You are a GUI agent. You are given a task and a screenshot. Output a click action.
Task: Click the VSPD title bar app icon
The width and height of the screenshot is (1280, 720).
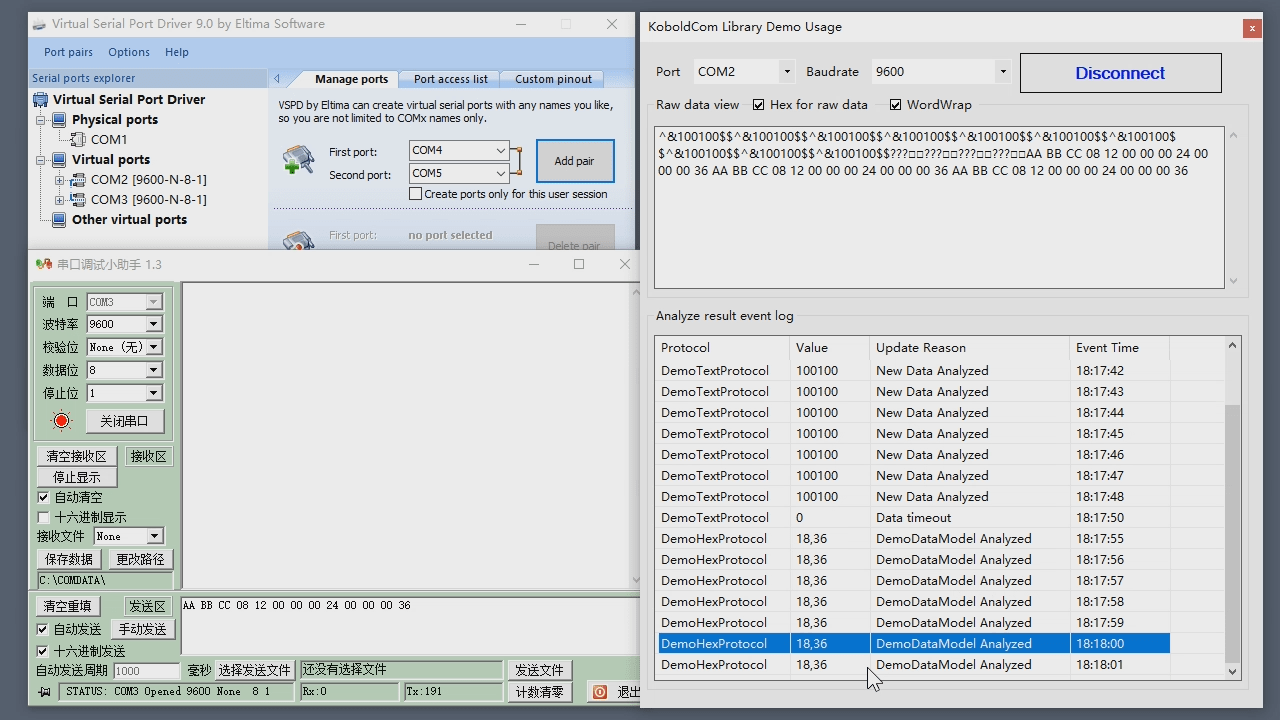(39, 24)
